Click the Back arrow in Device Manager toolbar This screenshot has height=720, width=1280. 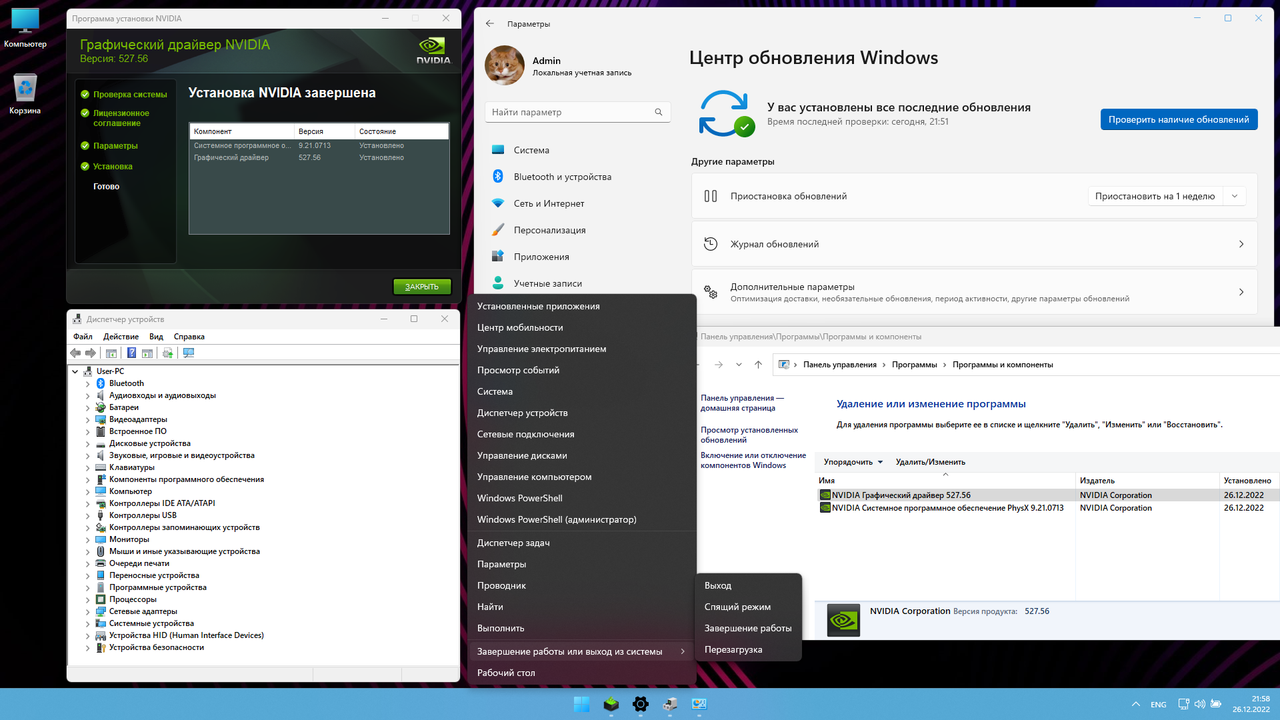(76, 353)
